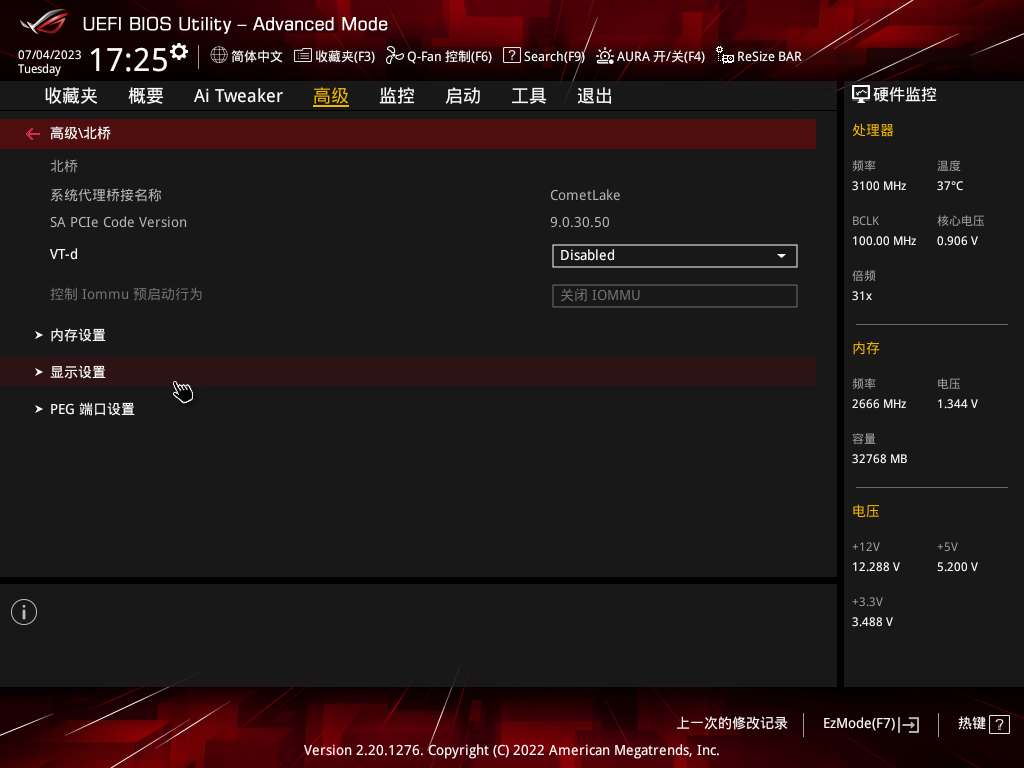This screenshot has height=768, width=1024.
Task: Open hotkeys help question mark icon
Action: (x=999, y=724)
